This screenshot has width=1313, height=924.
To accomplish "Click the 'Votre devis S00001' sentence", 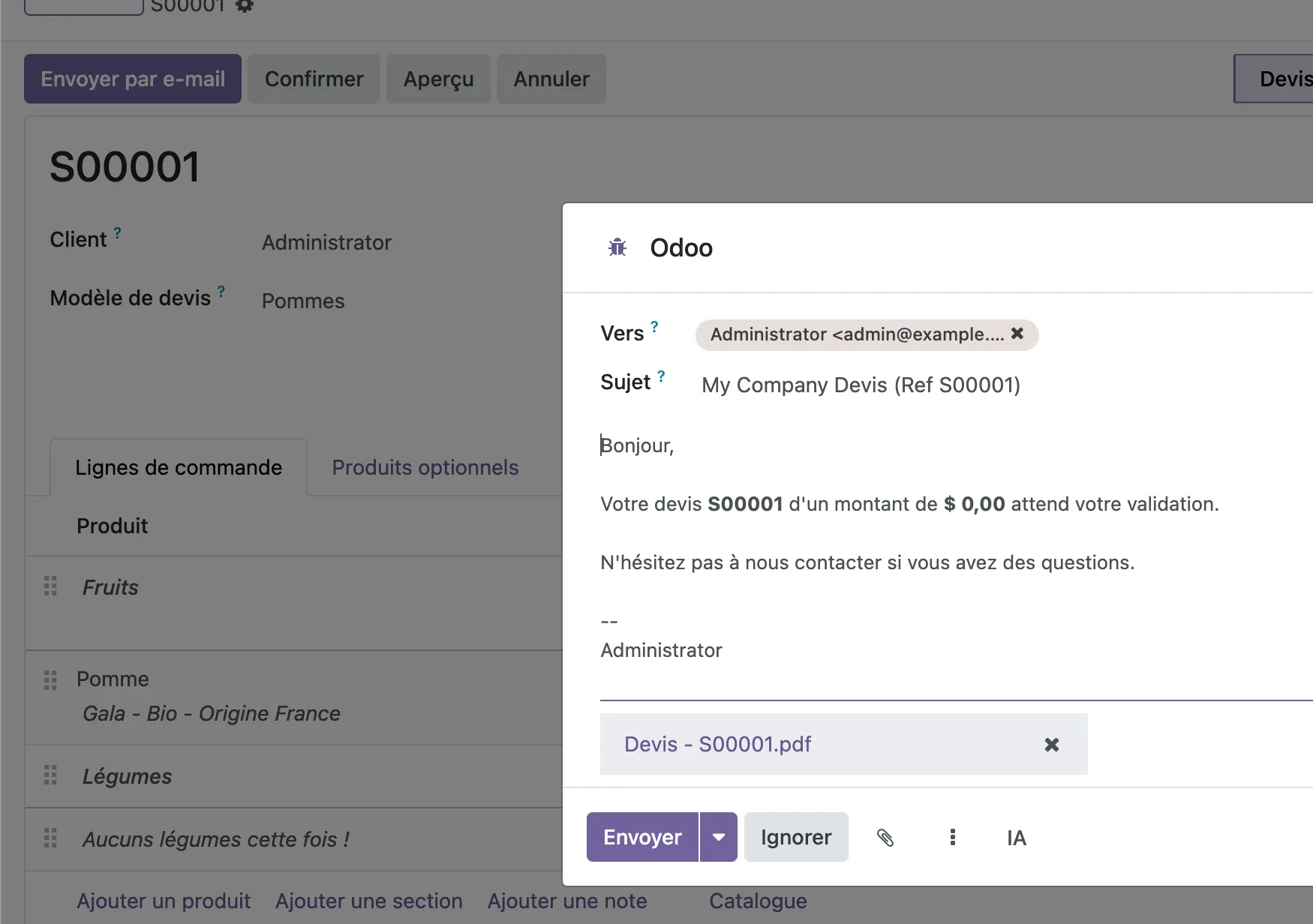I will pos(909,504).
